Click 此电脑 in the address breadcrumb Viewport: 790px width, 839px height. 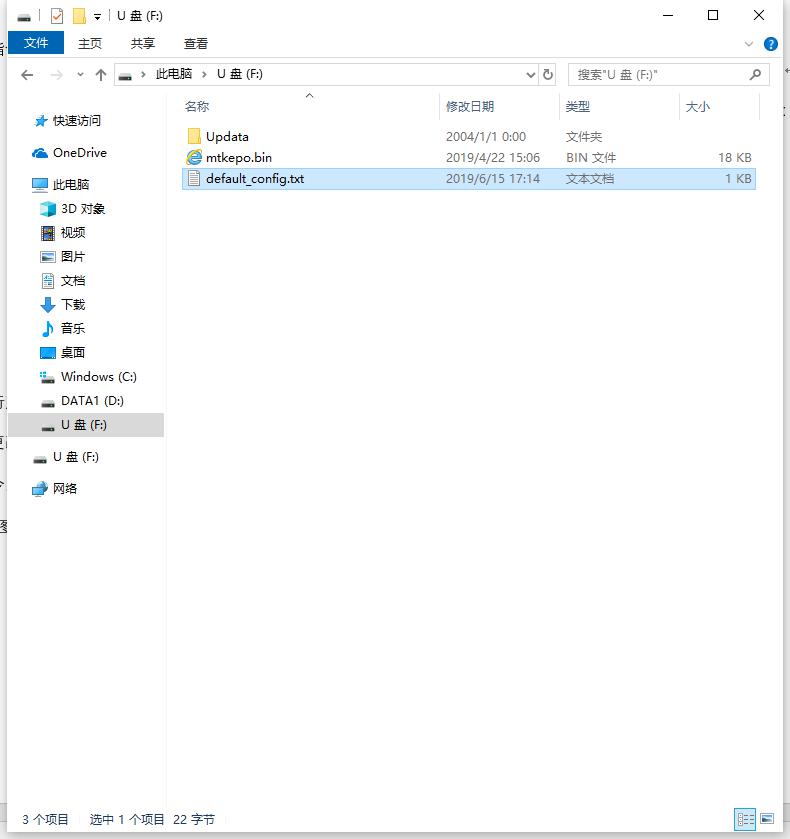coord(173,75)
